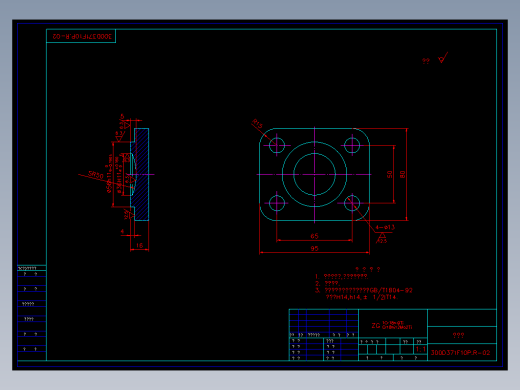Click the R15 corner radius label
This screenshot has height=390, width=520.
point(257,123)
